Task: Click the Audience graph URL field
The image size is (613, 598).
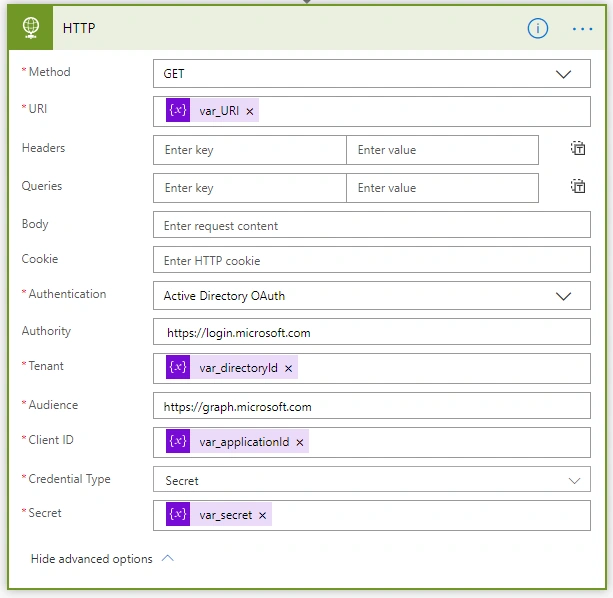Action: click(372, 406)
